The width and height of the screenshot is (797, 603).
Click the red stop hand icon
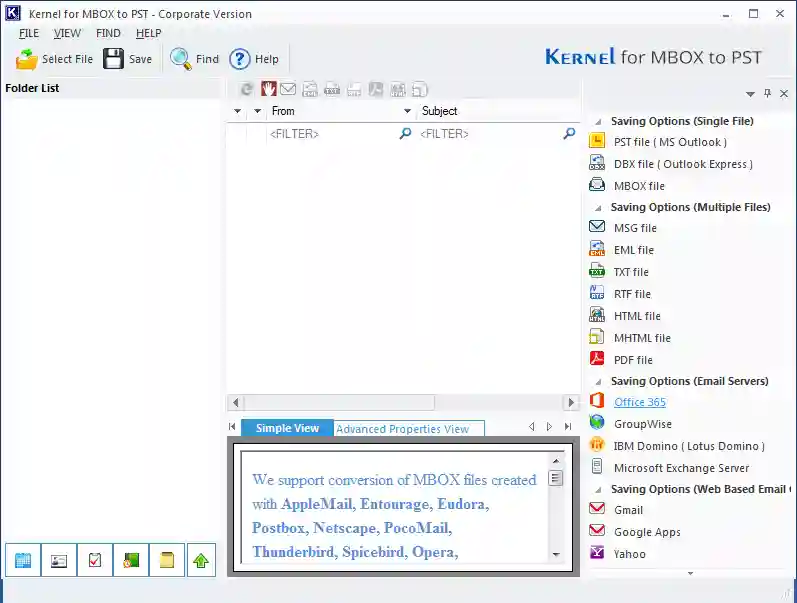pos(268,89)
